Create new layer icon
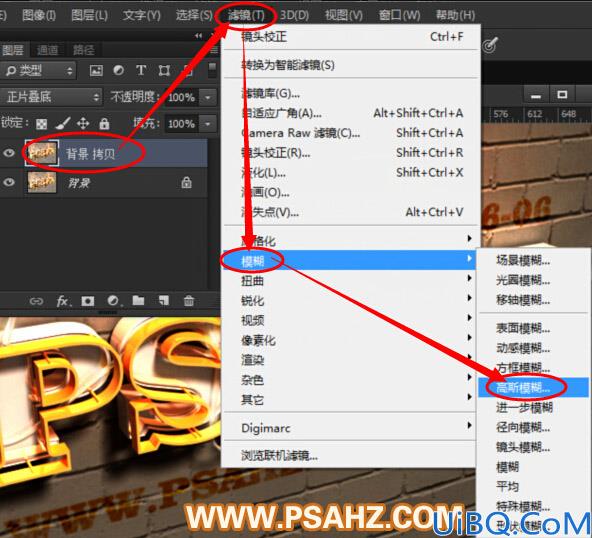 [163, 301]
